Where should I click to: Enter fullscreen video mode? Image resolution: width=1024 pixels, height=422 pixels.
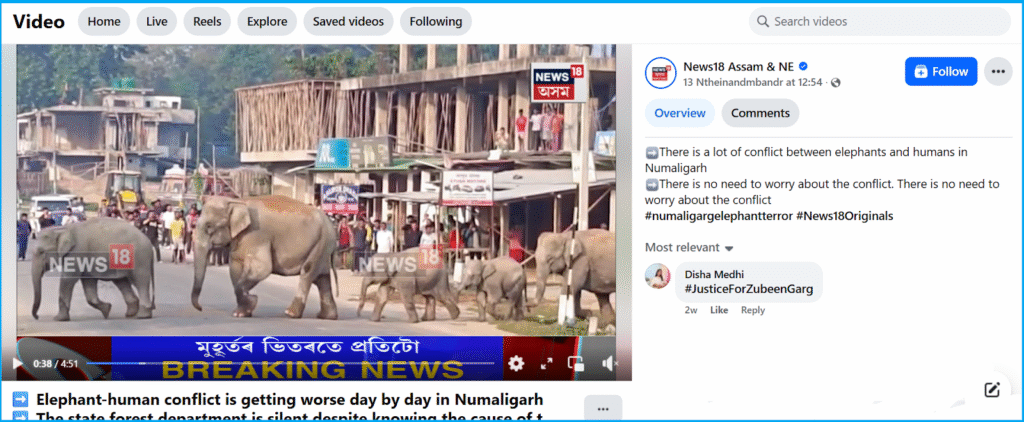547,364
